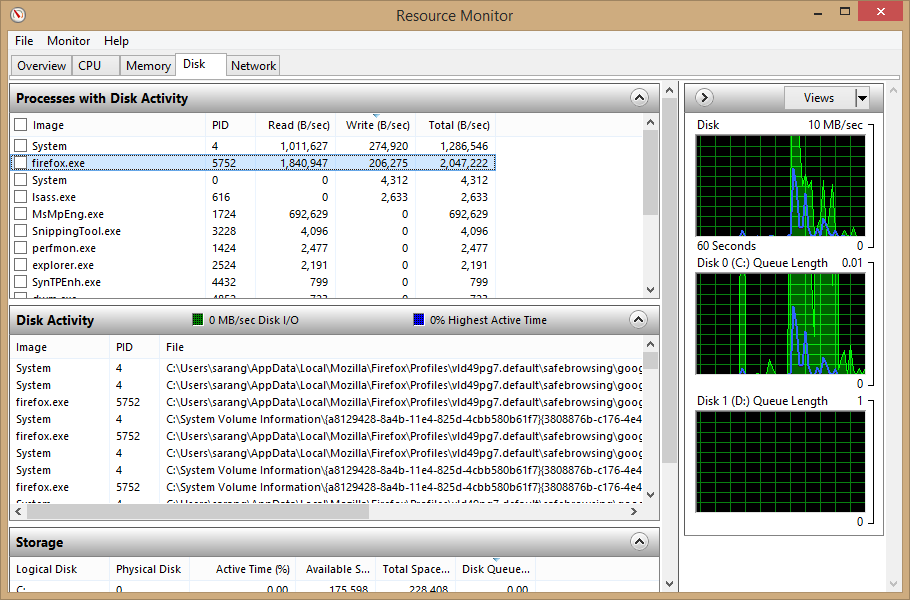Sort Storage by Active Time (%) column
Viewport: 910px width, 600px height.
[243, 569]
